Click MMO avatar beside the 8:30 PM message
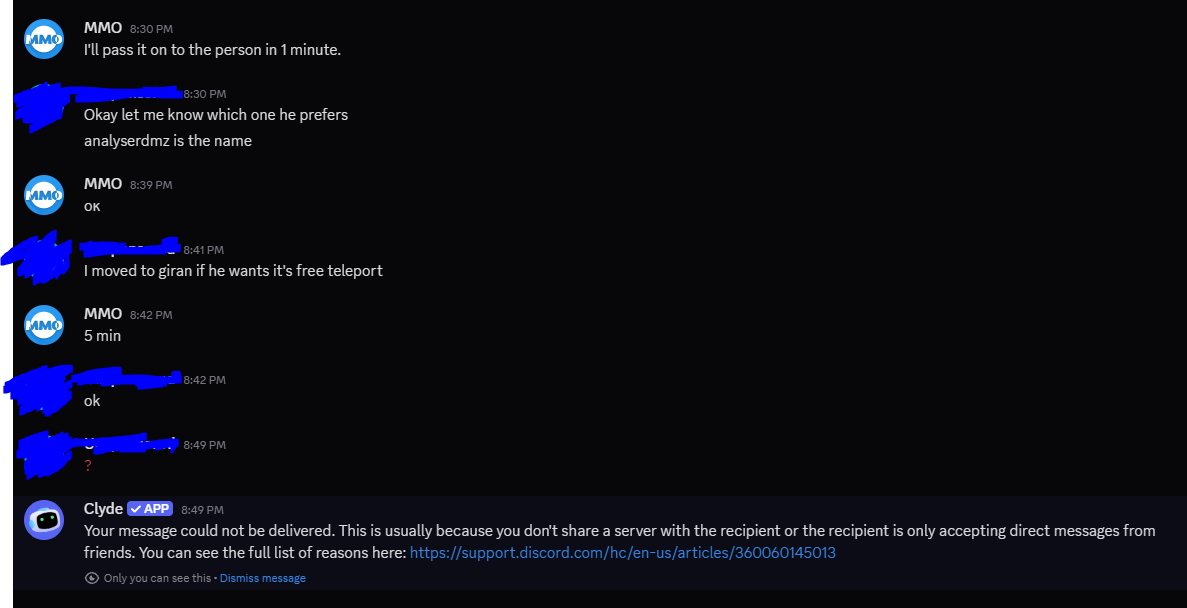 [x=44, y=39]
